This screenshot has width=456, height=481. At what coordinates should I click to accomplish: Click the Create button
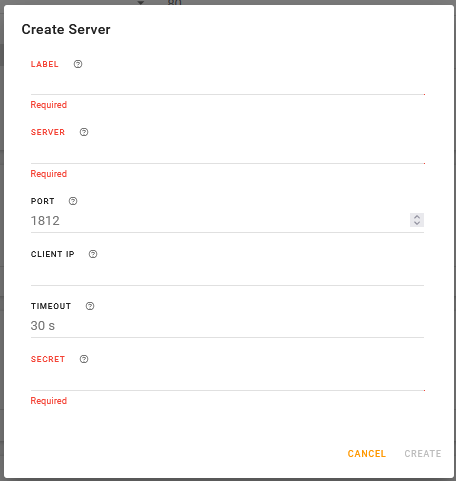pos(423,454)
